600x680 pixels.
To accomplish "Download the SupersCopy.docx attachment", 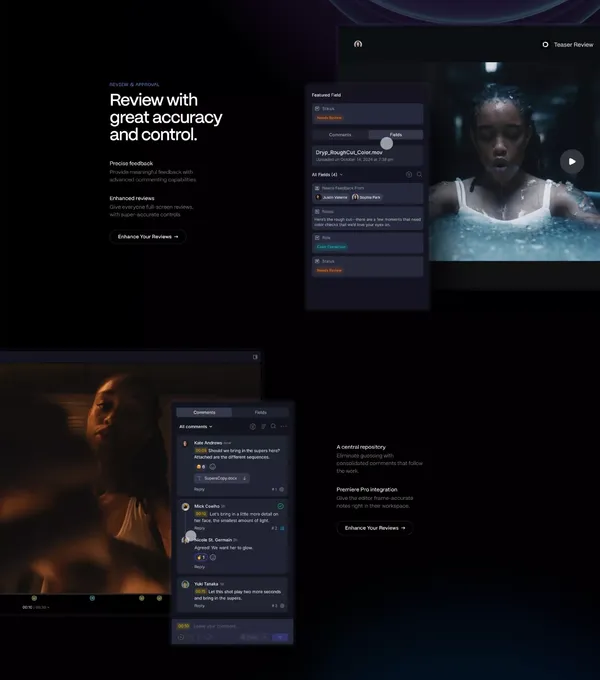I will coord(245,478).
